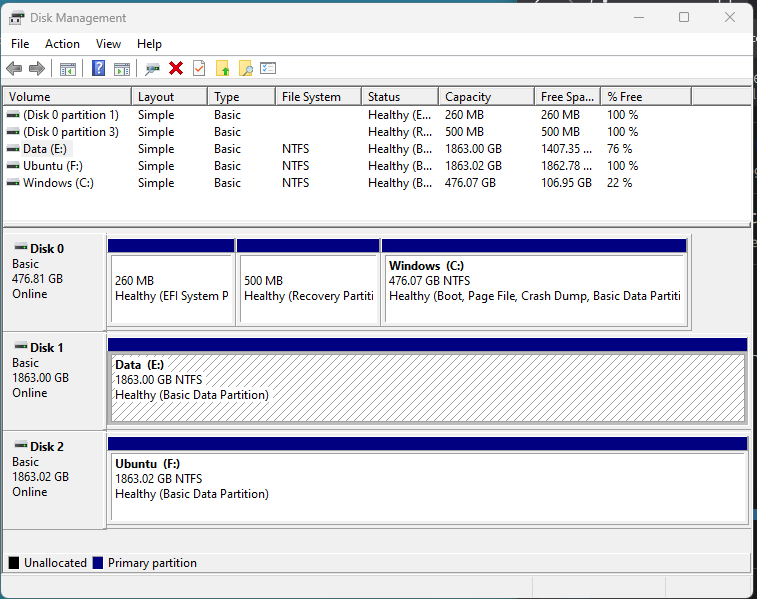This screenshot has width=757, height=599.
Task: Select "(Disk 0 partition 1)" volume row
Action: pos(70,115)
